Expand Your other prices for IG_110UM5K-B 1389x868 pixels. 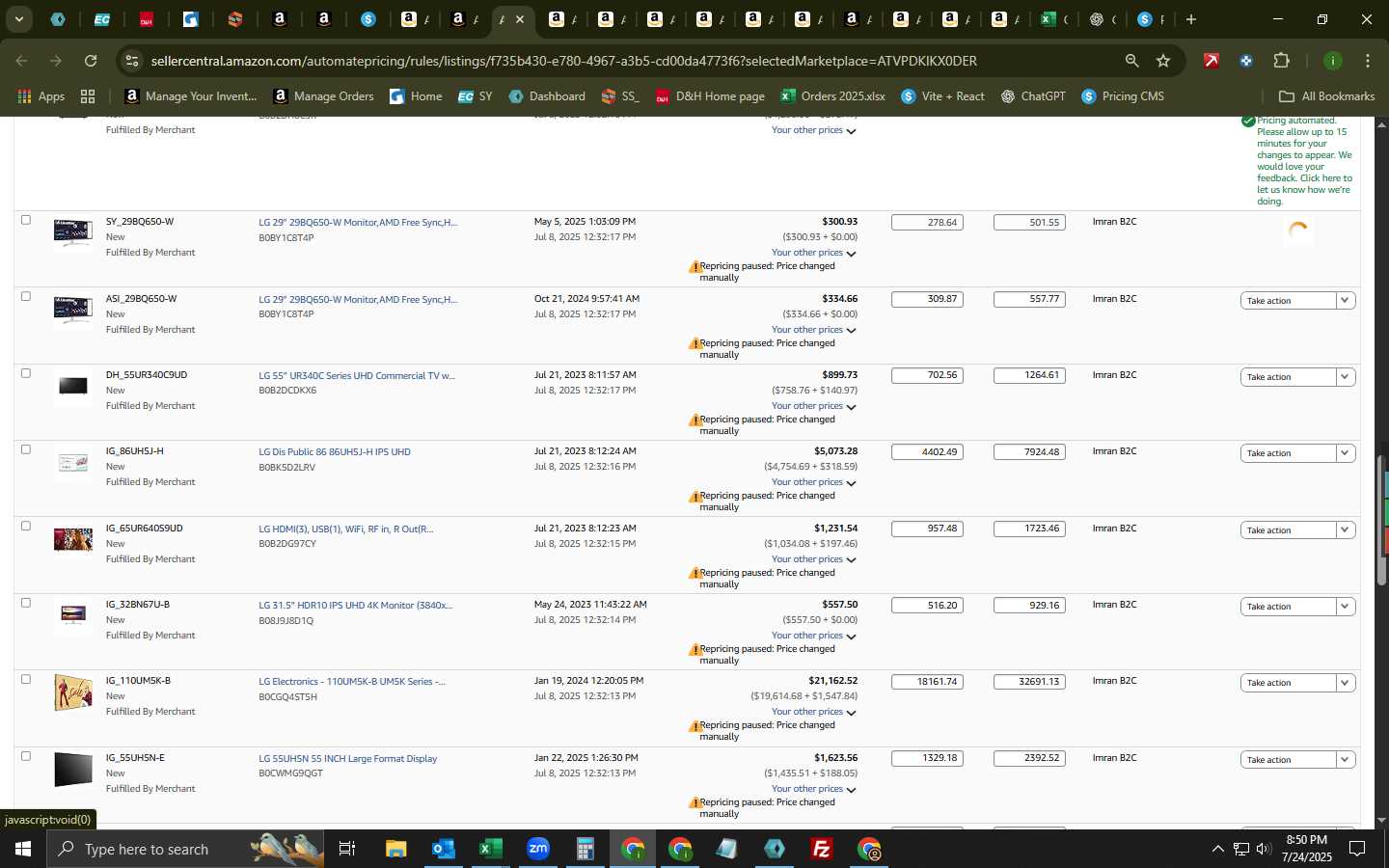pos(813,712)
